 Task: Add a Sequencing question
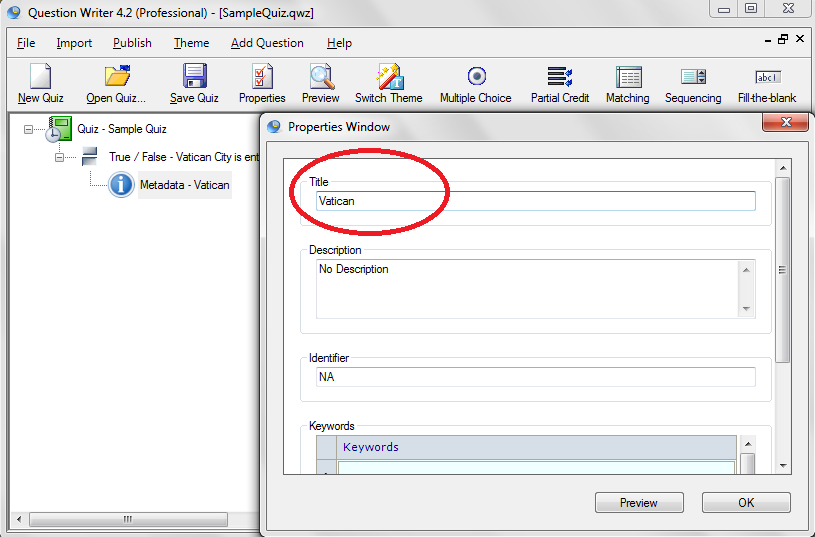click(693, 83)
